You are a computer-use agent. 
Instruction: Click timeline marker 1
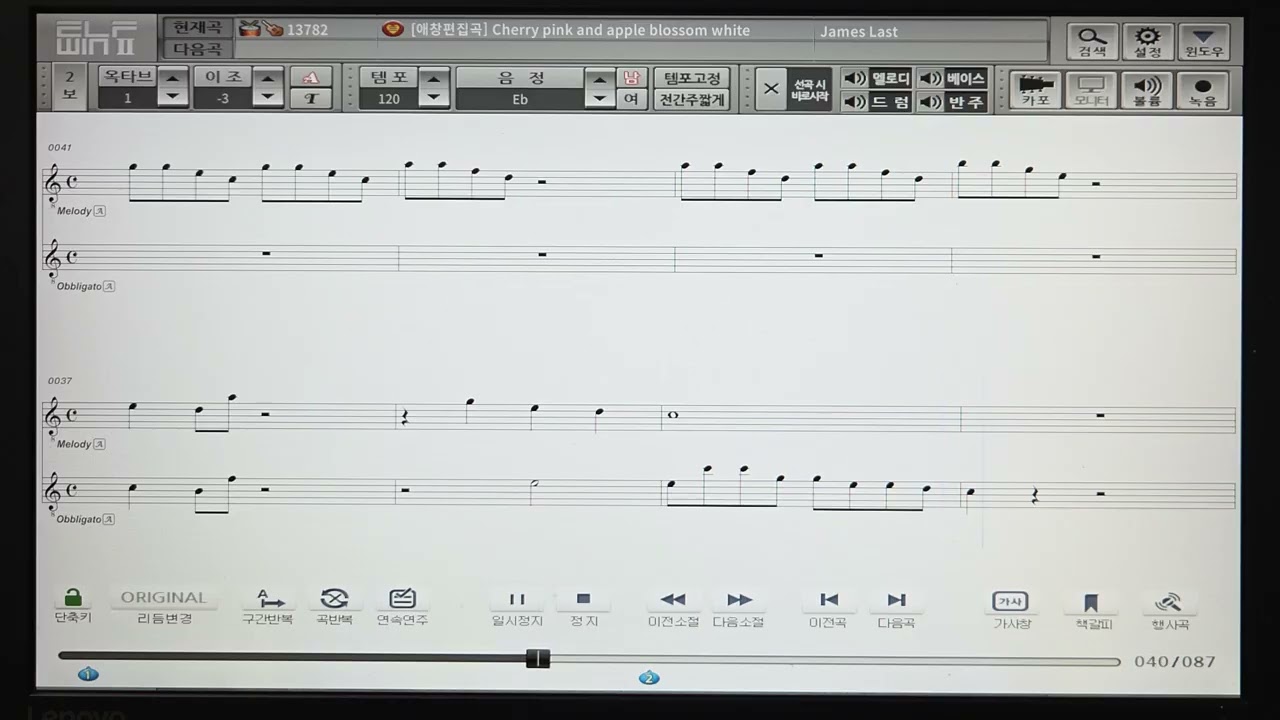(x=88, y=674)
